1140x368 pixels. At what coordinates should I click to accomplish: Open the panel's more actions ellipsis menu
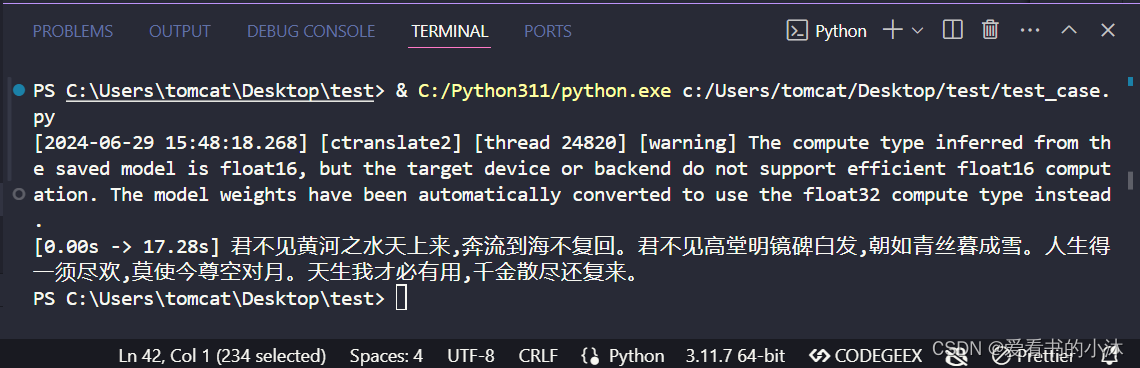tap(1029, 30)
